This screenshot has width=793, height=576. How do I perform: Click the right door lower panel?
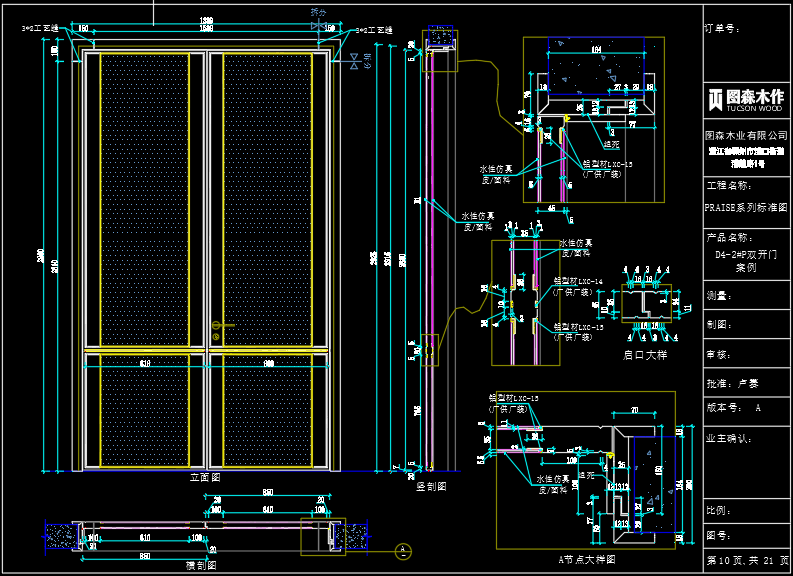coord(266,410)
